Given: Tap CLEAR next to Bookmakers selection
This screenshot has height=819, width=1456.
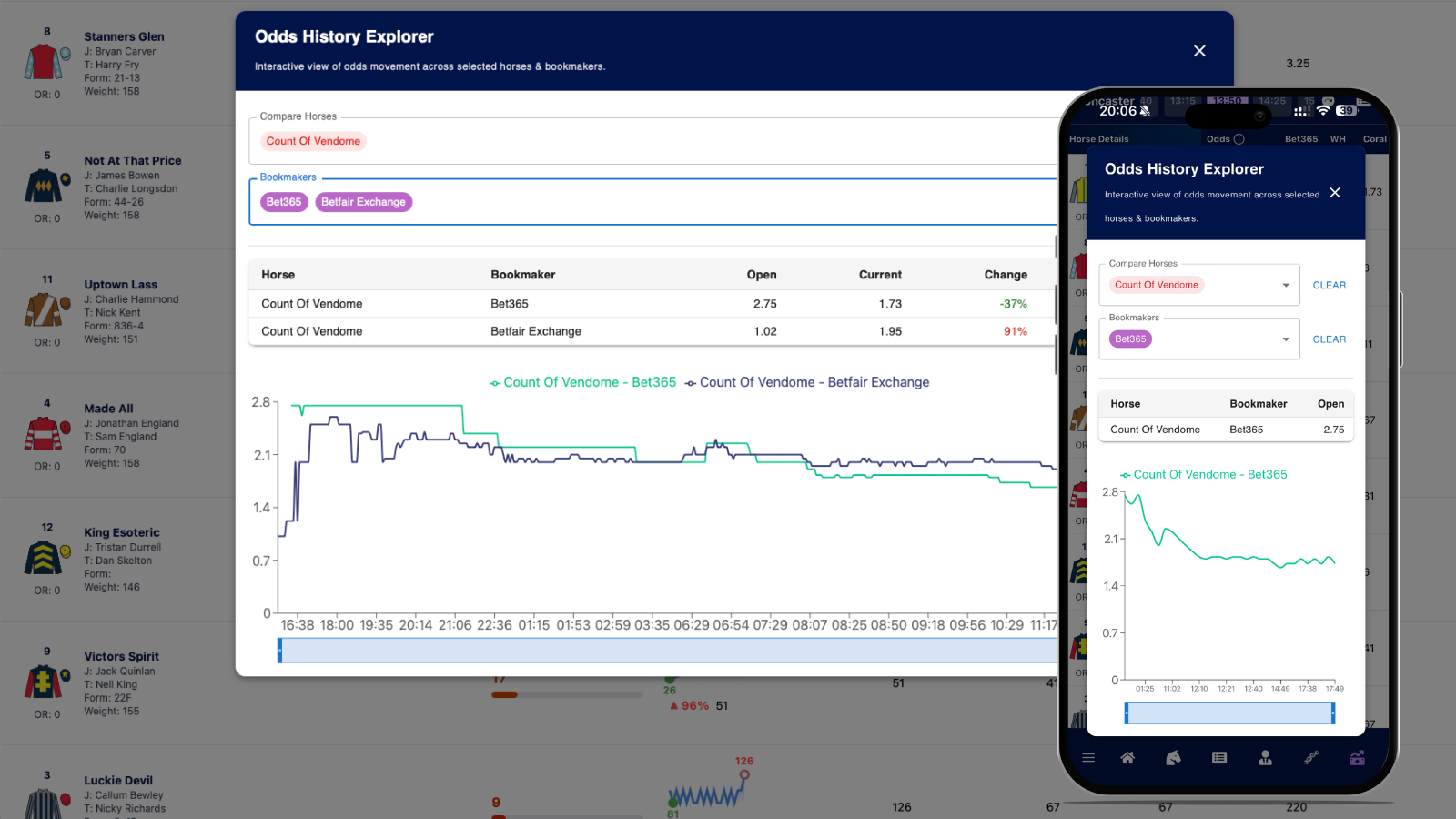Looking at the screenshot, I should coord(1329,339).
